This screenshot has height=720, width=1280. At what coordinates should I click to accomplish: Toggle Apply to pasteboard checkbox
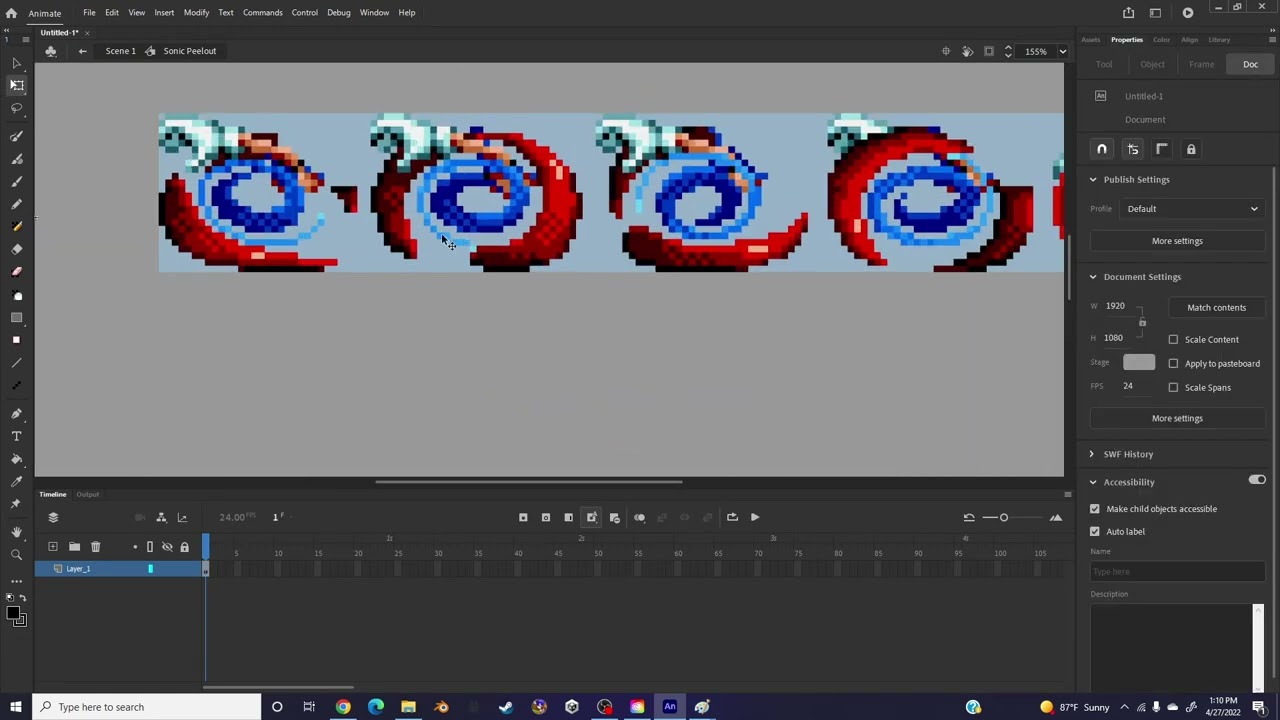click(1173, 364)
